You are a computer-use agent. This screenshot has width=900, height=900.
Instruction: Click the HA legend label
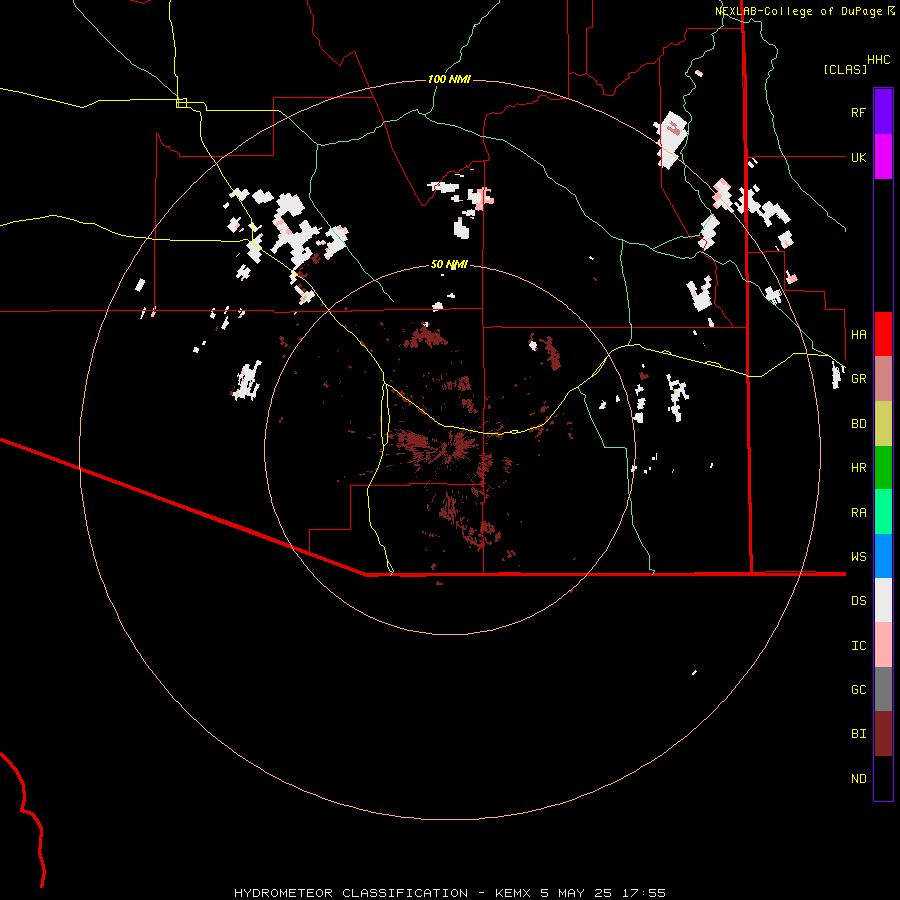click(x=858, y=334)
